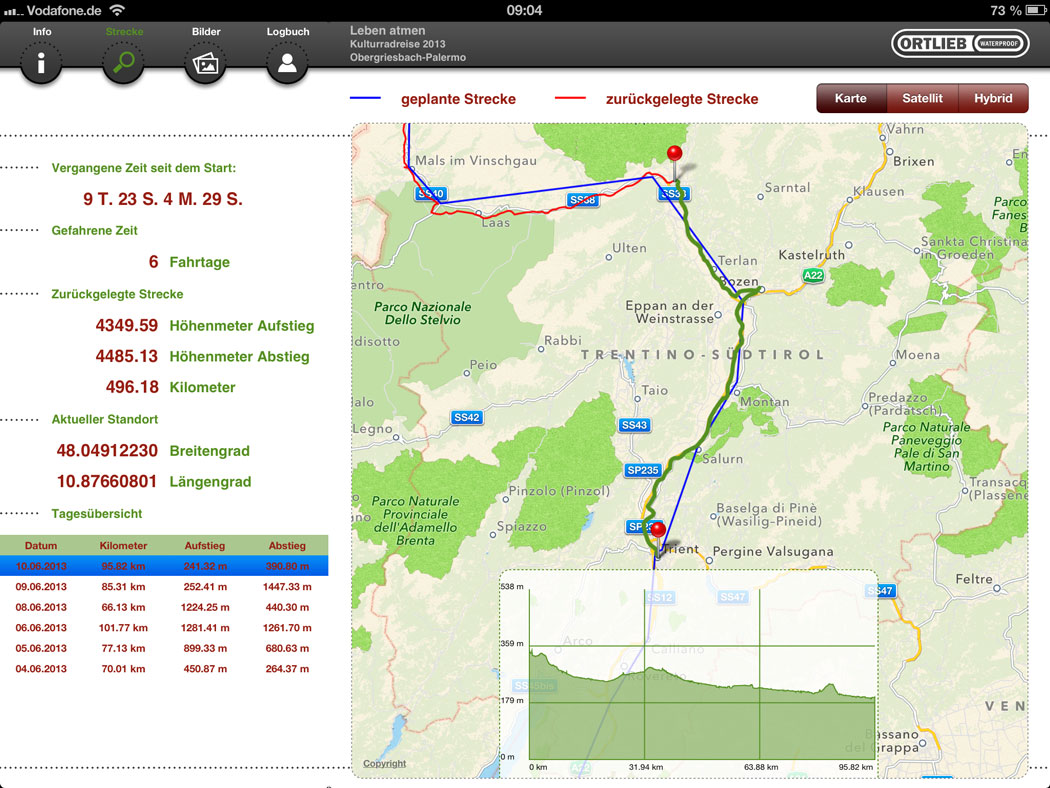Screen dimensions: 1050x788
Task: Tap the 'Pinzolo (Pinzol)' map label
Action: coord(559,491)
